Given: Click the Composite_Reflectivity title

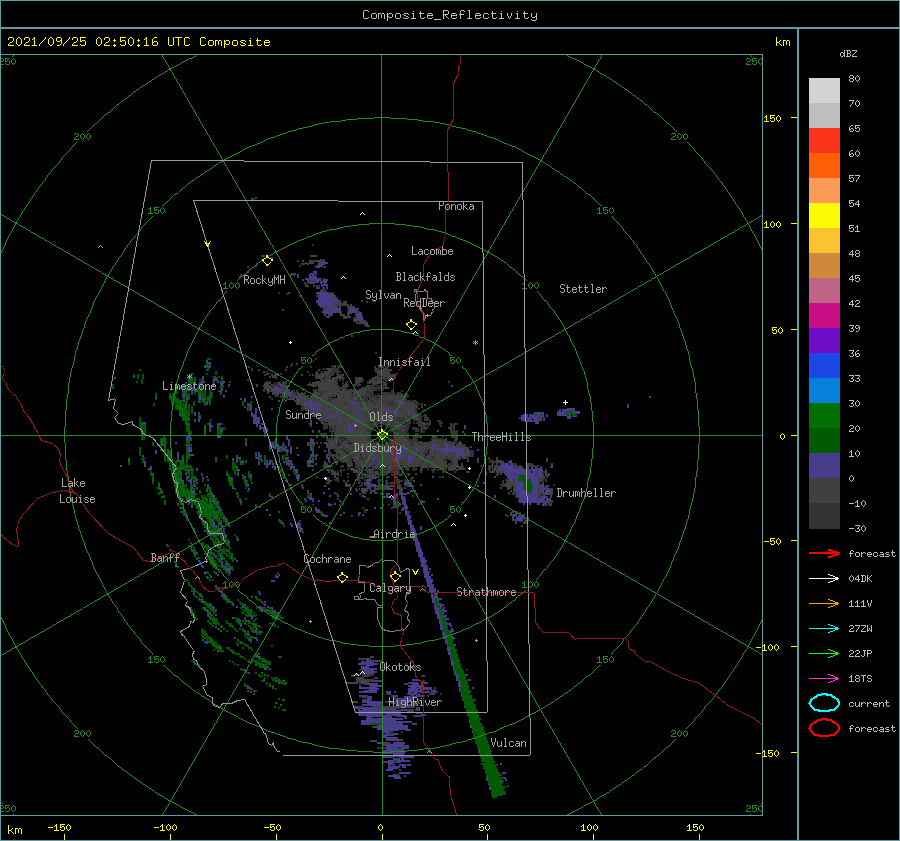Looking at the screenshot, I should [450, 15].
